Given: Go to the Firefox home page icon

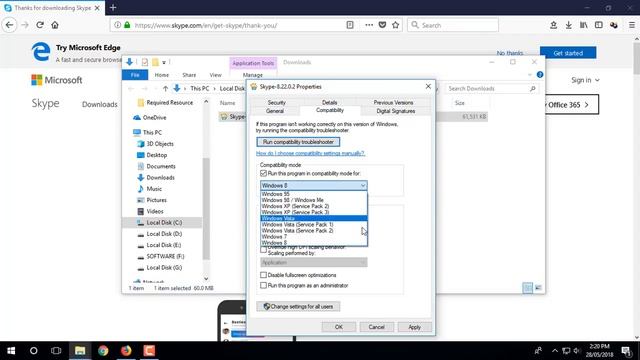Looking at the screenshot, I should pos(55,25).
